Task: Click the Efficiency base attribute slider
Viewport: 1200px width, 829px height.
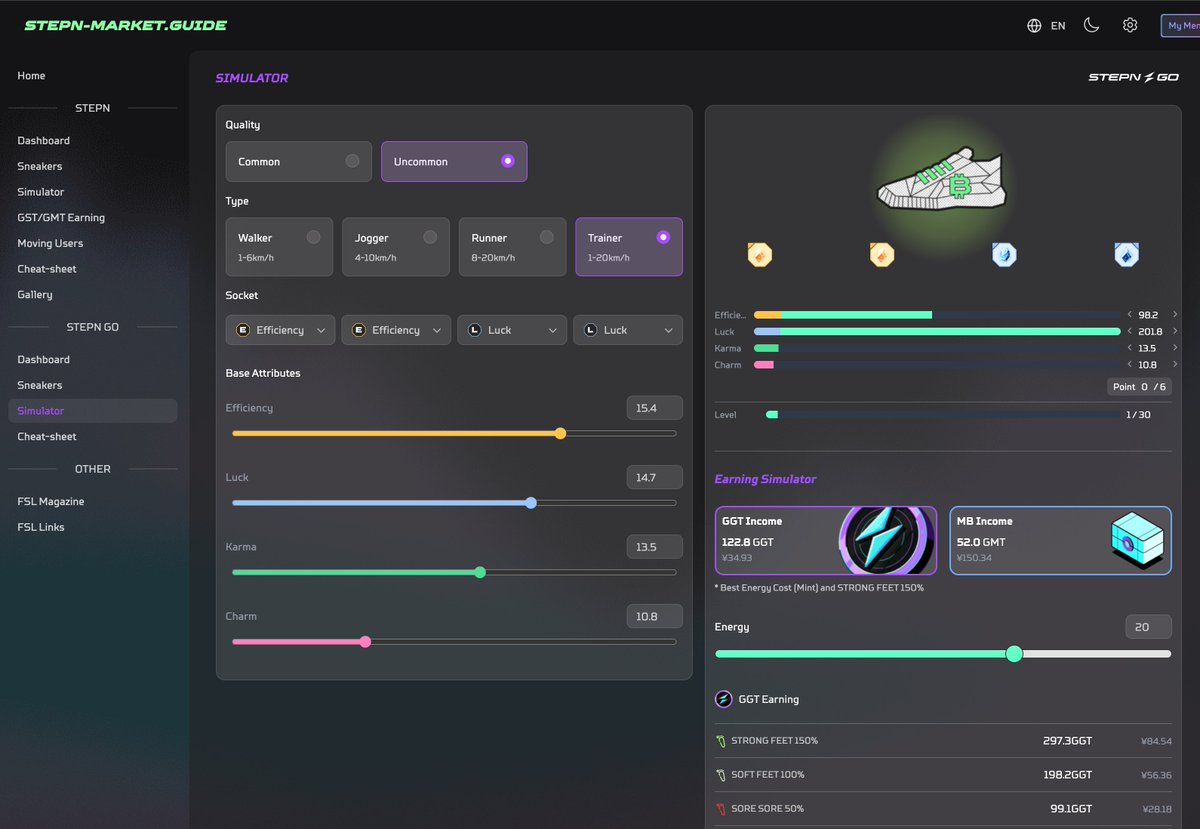Action: tap(454, 434)
